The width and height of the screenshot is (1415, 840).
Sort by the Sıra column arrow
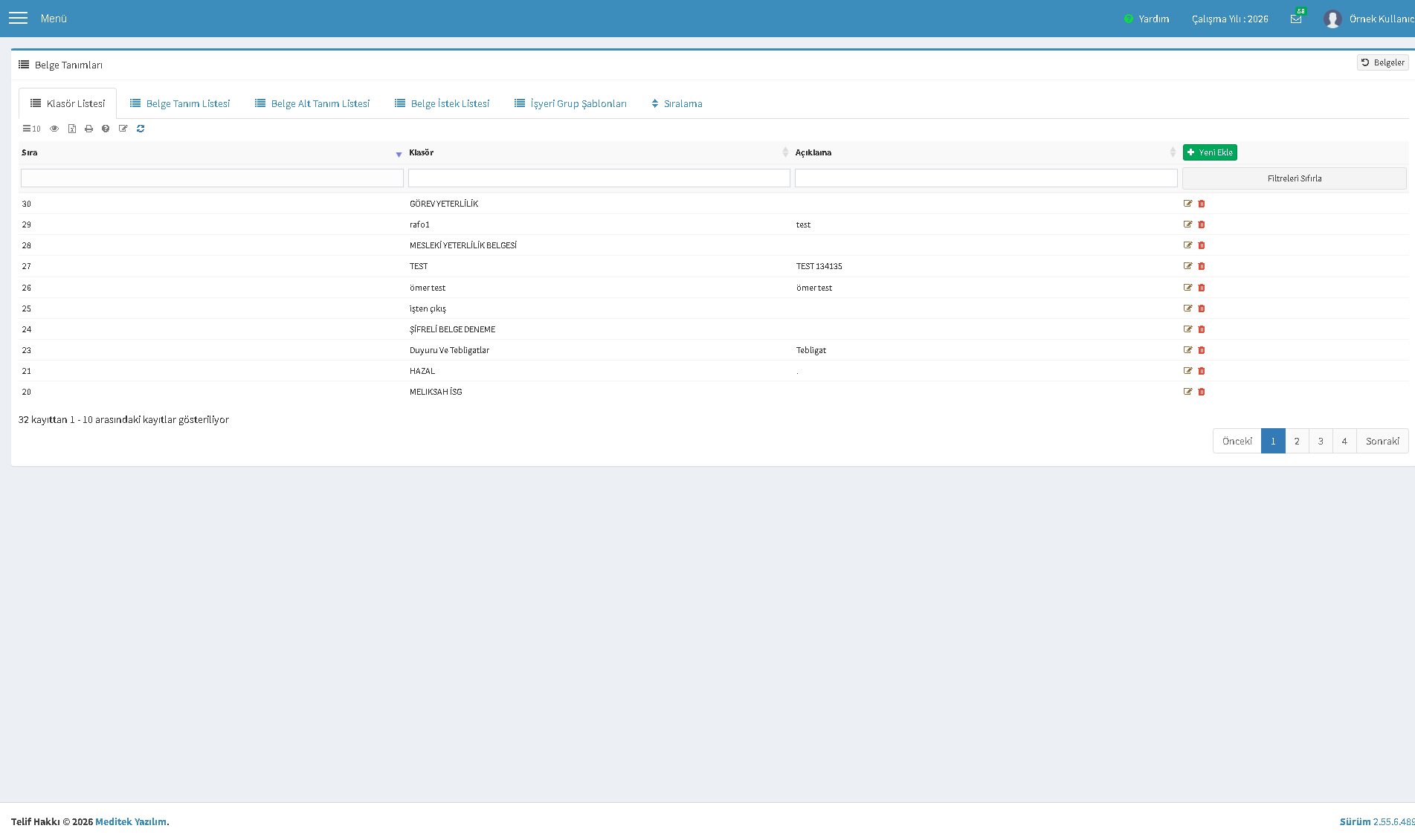pos(399,154)
